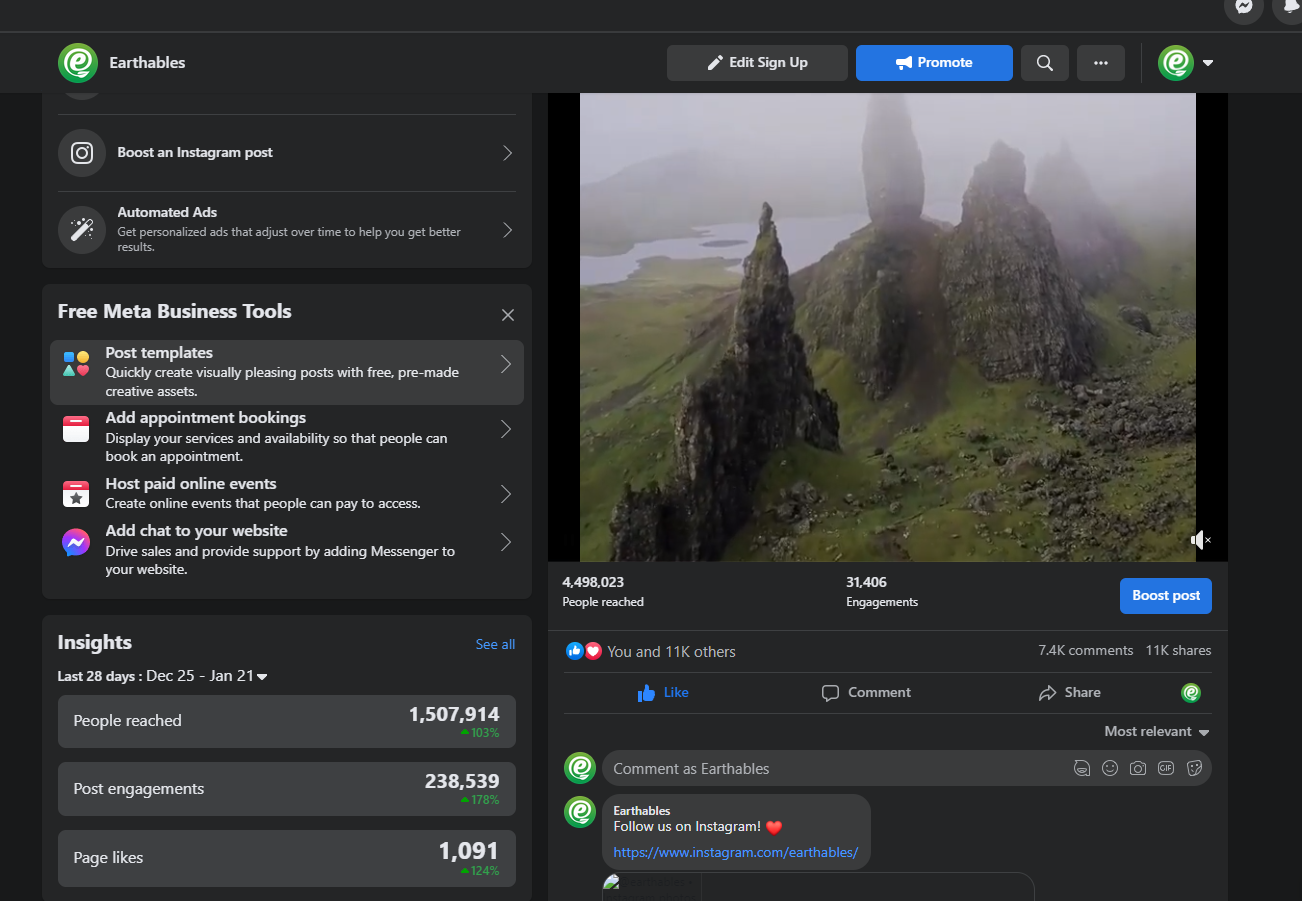
Task: Click the Instagram icon beside Boost an Instagram post
Action: (x=82, y=153)
